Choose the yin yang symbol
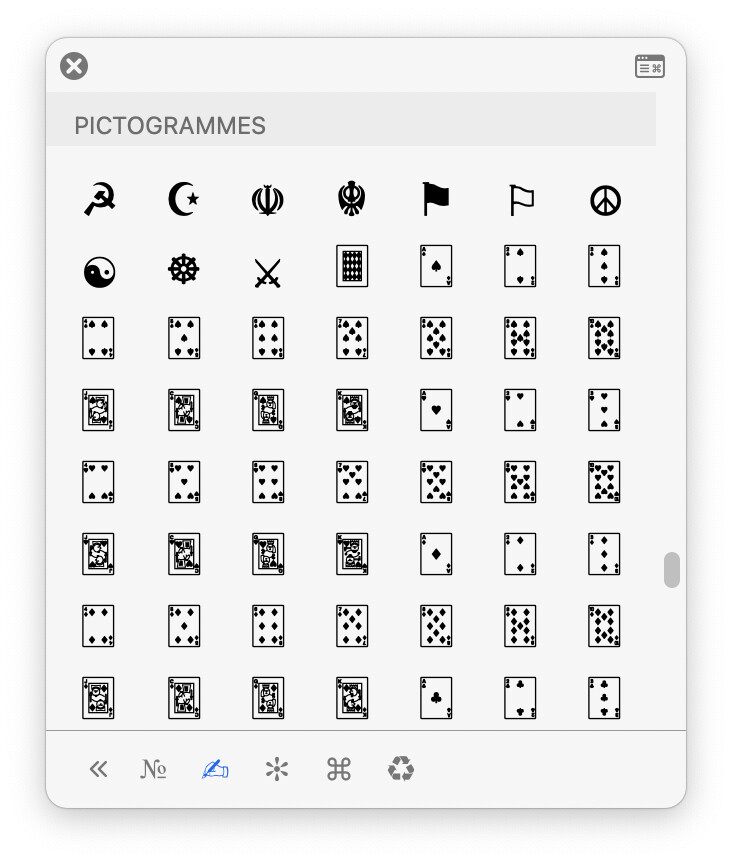This screenshot has height=862, width=732. pos(99,272)
